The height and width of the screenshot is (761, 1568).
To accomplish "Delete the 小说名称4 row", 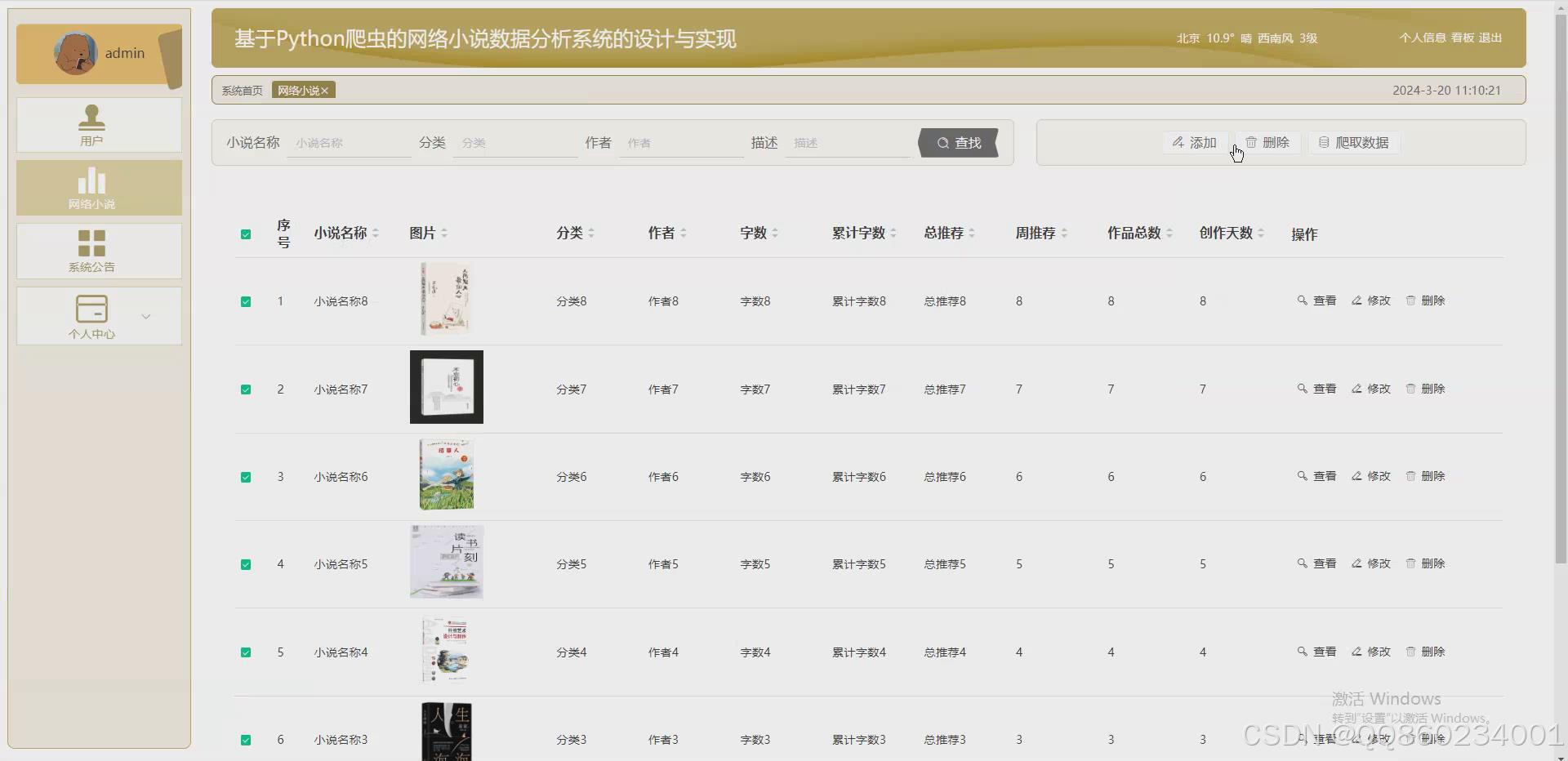I will click(x=1425, y=652).
